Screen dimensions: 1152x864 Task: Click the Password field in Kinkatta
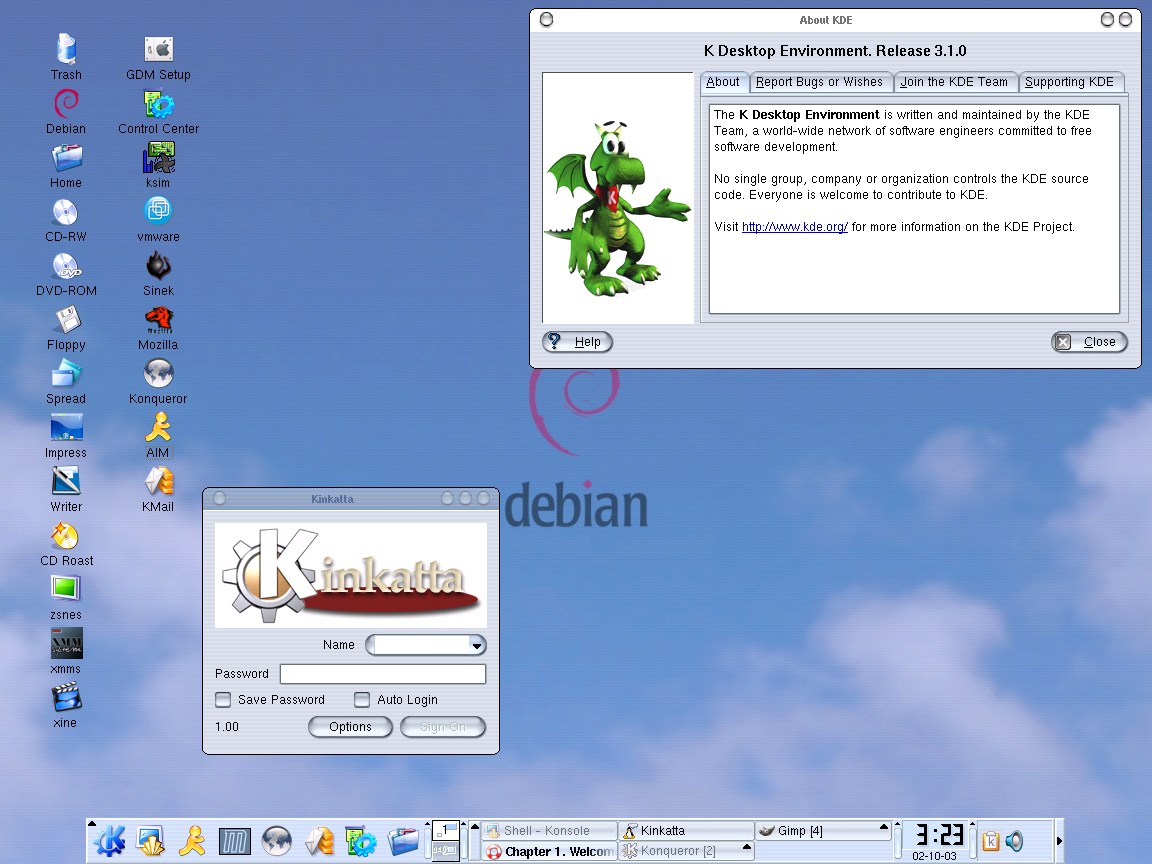coord(383,674)
